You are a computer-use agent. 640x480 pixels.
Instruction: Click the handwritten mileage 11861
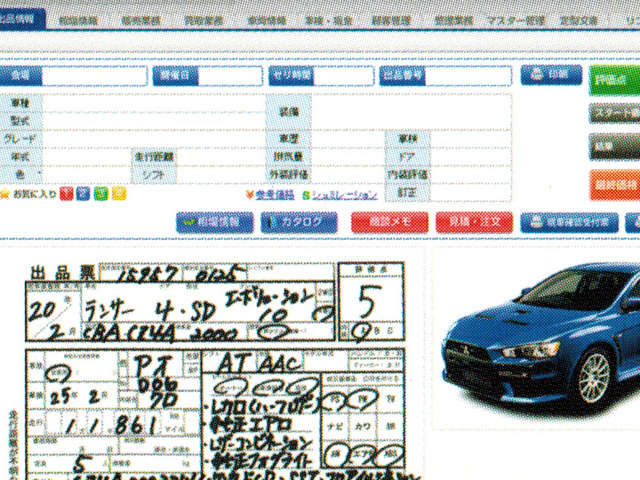(110, 425)
